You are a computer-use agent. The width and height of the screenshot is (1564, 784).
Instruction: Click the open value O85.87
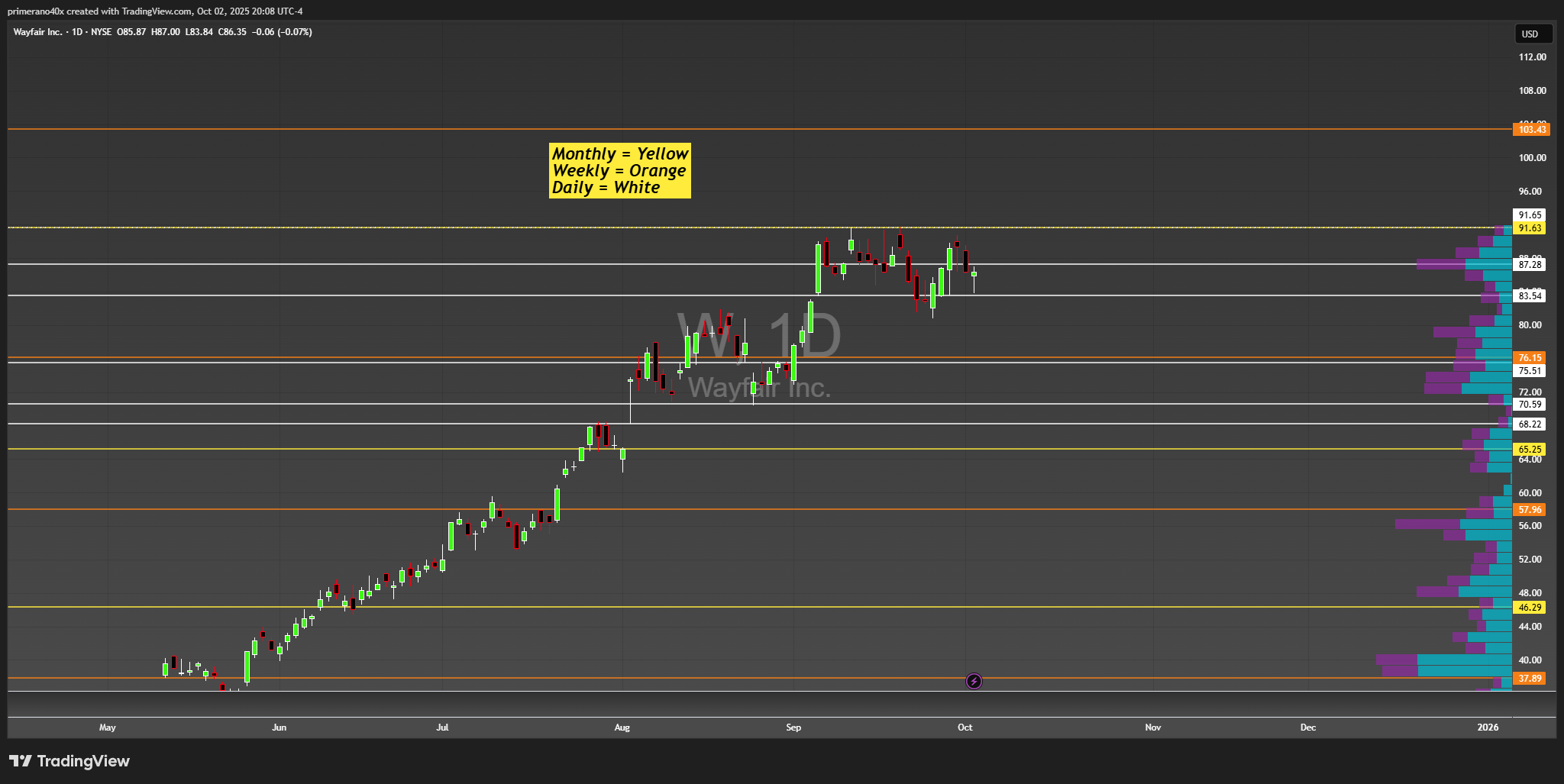click(131, 32)
